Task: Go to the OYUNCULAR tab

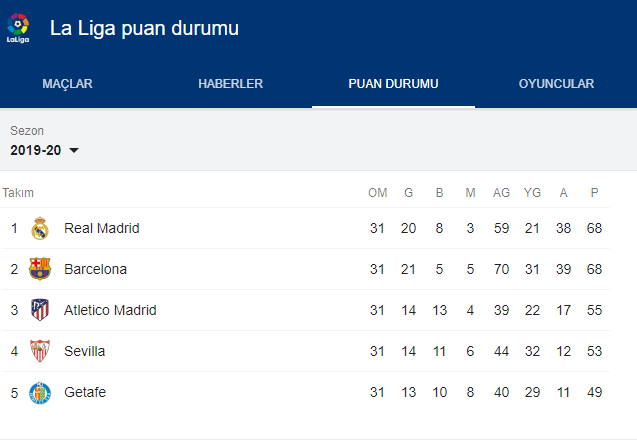Action: [x=556, y=84]
